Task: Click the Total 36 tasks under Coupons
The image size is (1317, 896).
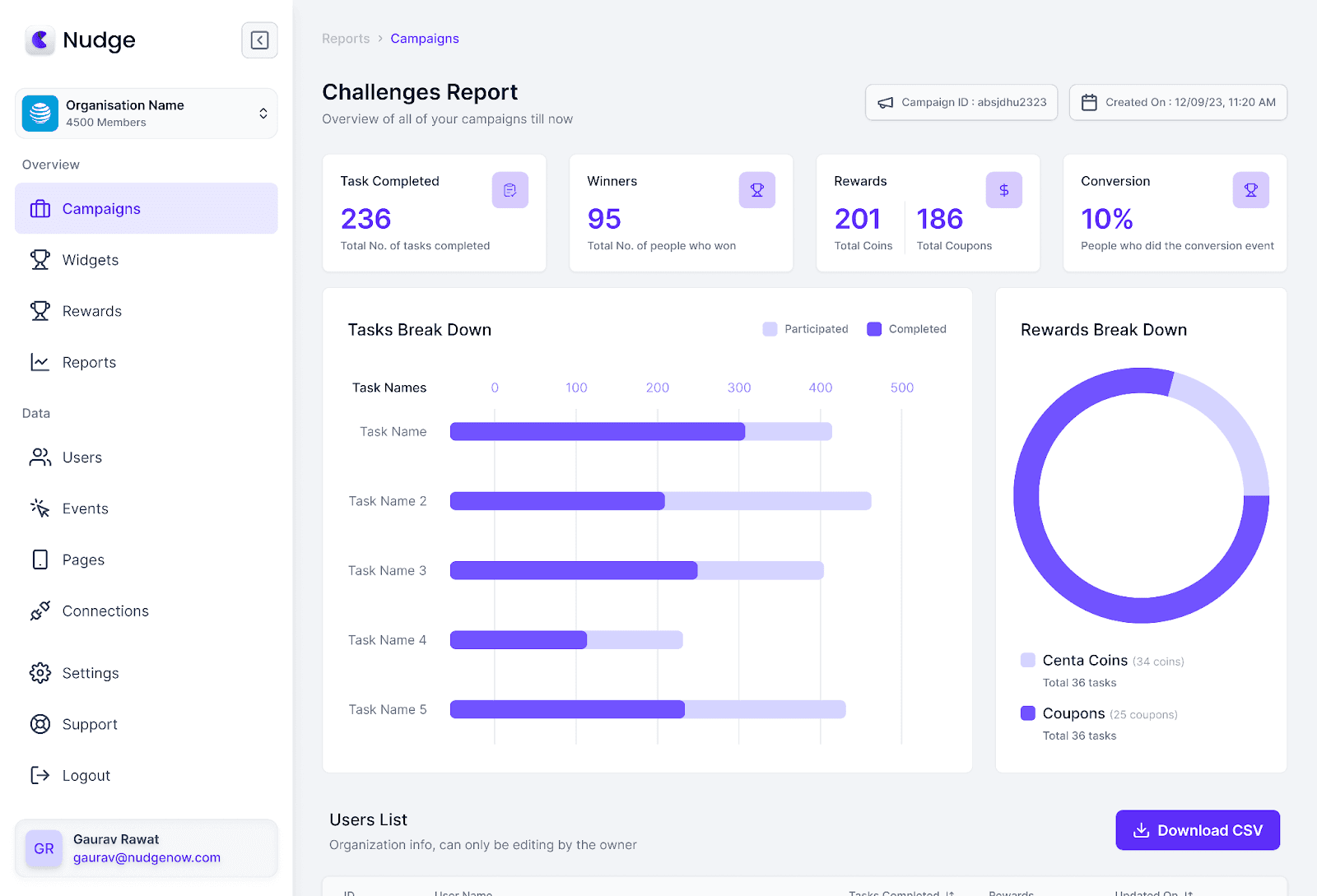Action: pyautogui.click(x=1079, y=736)
